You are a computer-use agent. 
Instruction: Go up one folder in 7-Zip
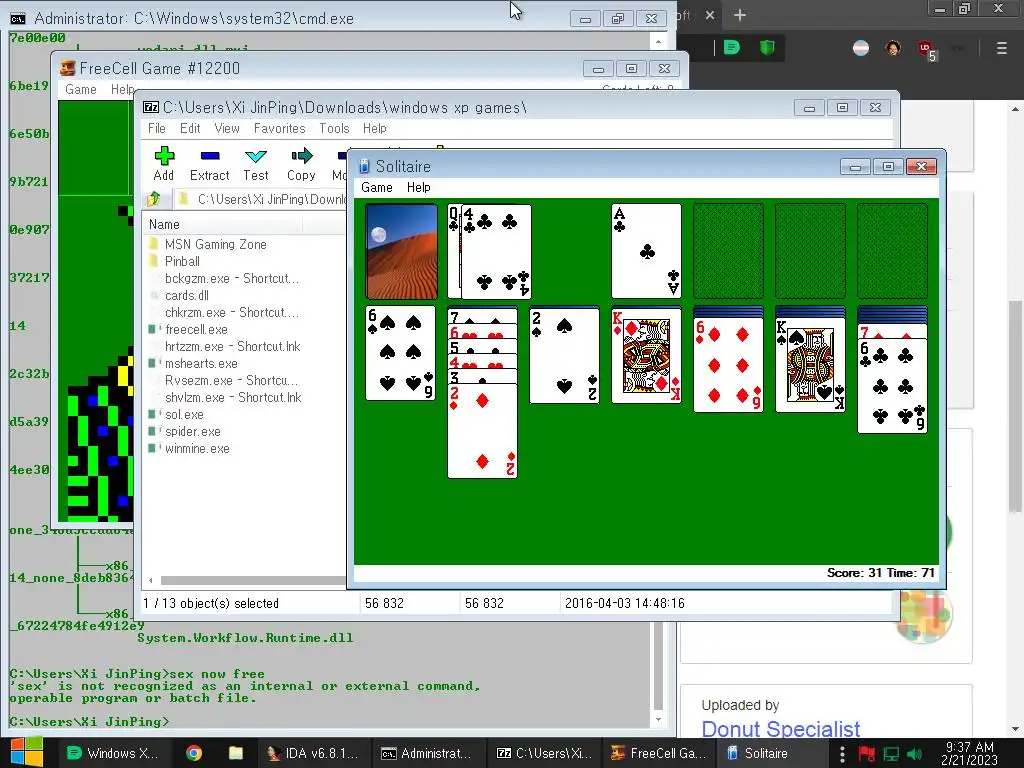point(154,199)
